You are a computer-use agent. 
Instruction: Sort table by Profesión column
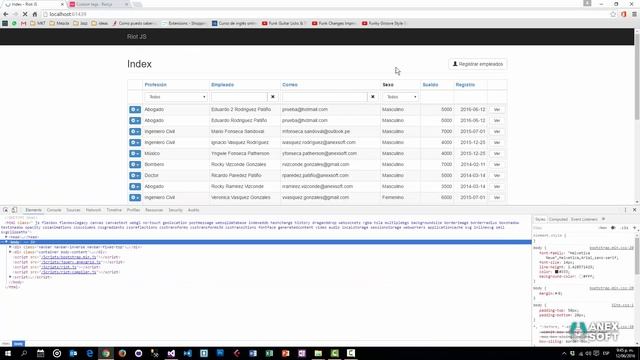[x=156, y=85]
